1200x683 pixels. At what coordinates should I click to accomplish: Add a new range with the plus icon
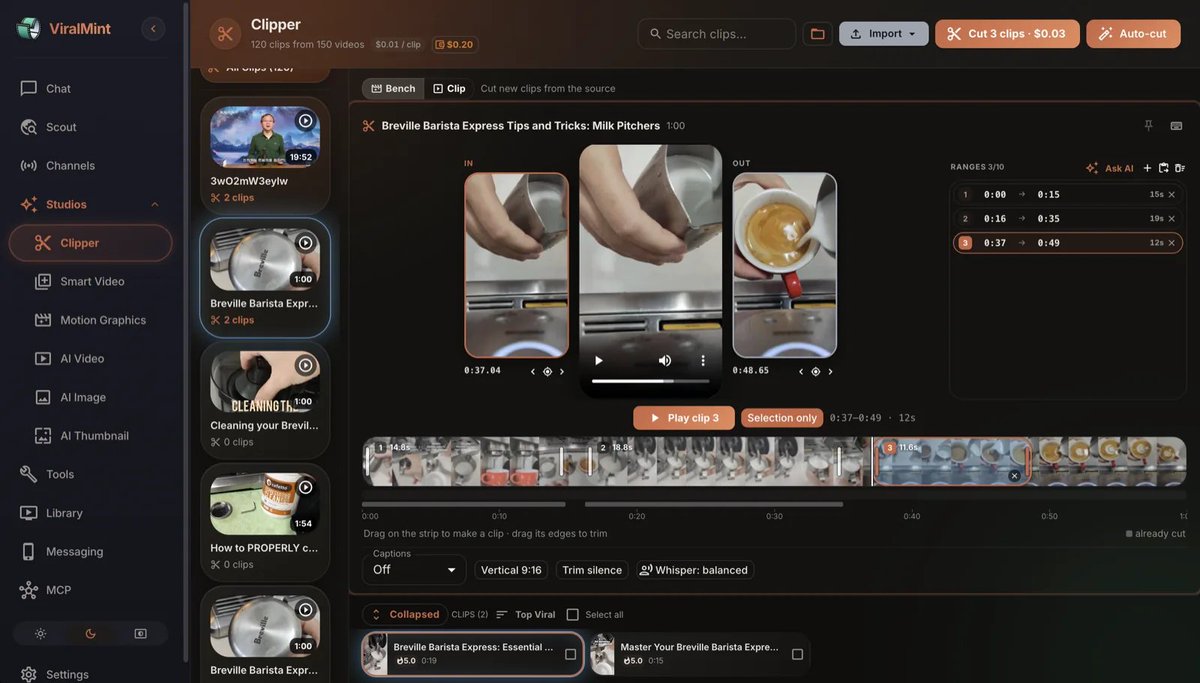1147,168
